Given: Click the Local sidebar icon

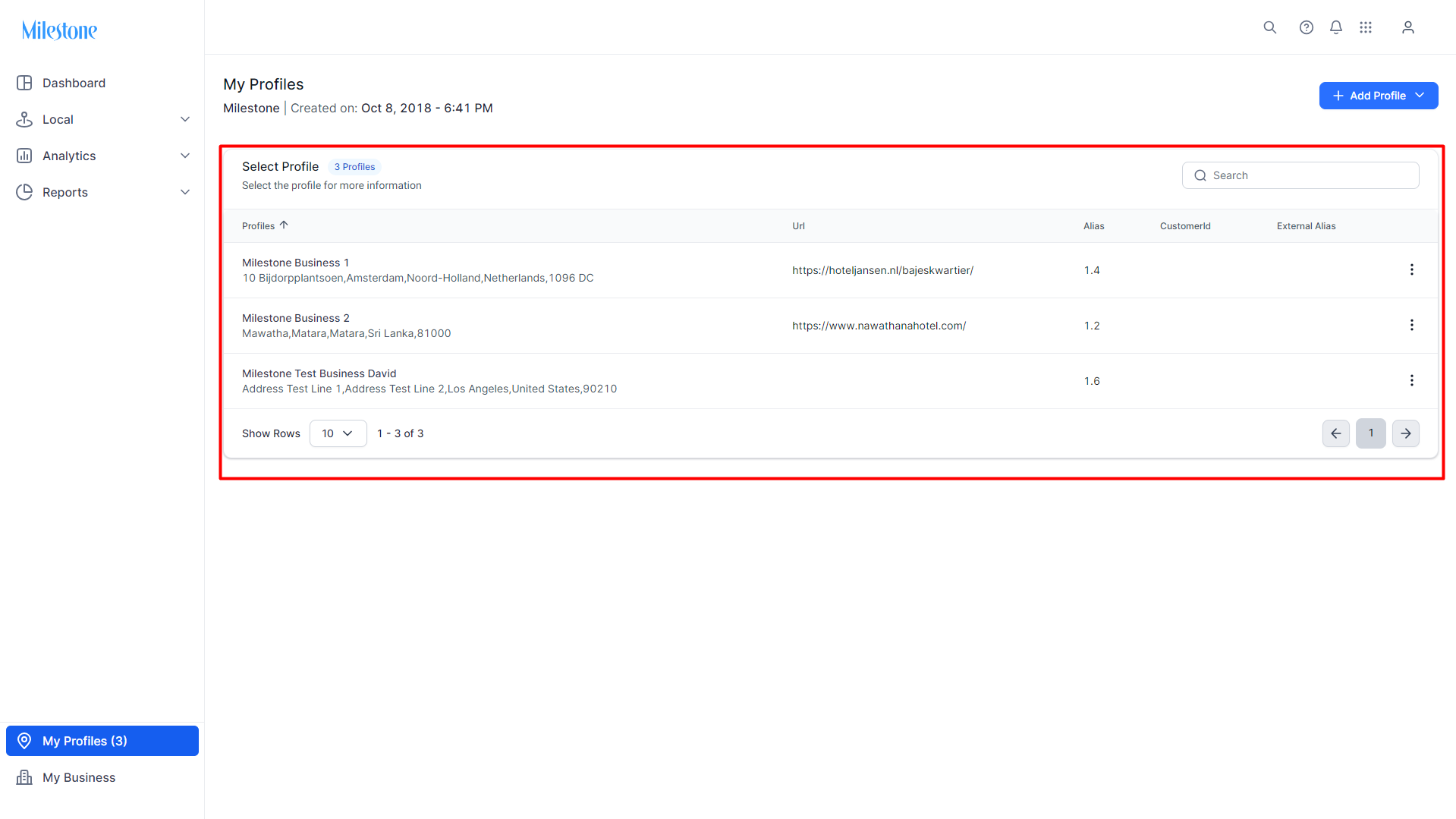Looking at the screenshot, I should (24, 119).
